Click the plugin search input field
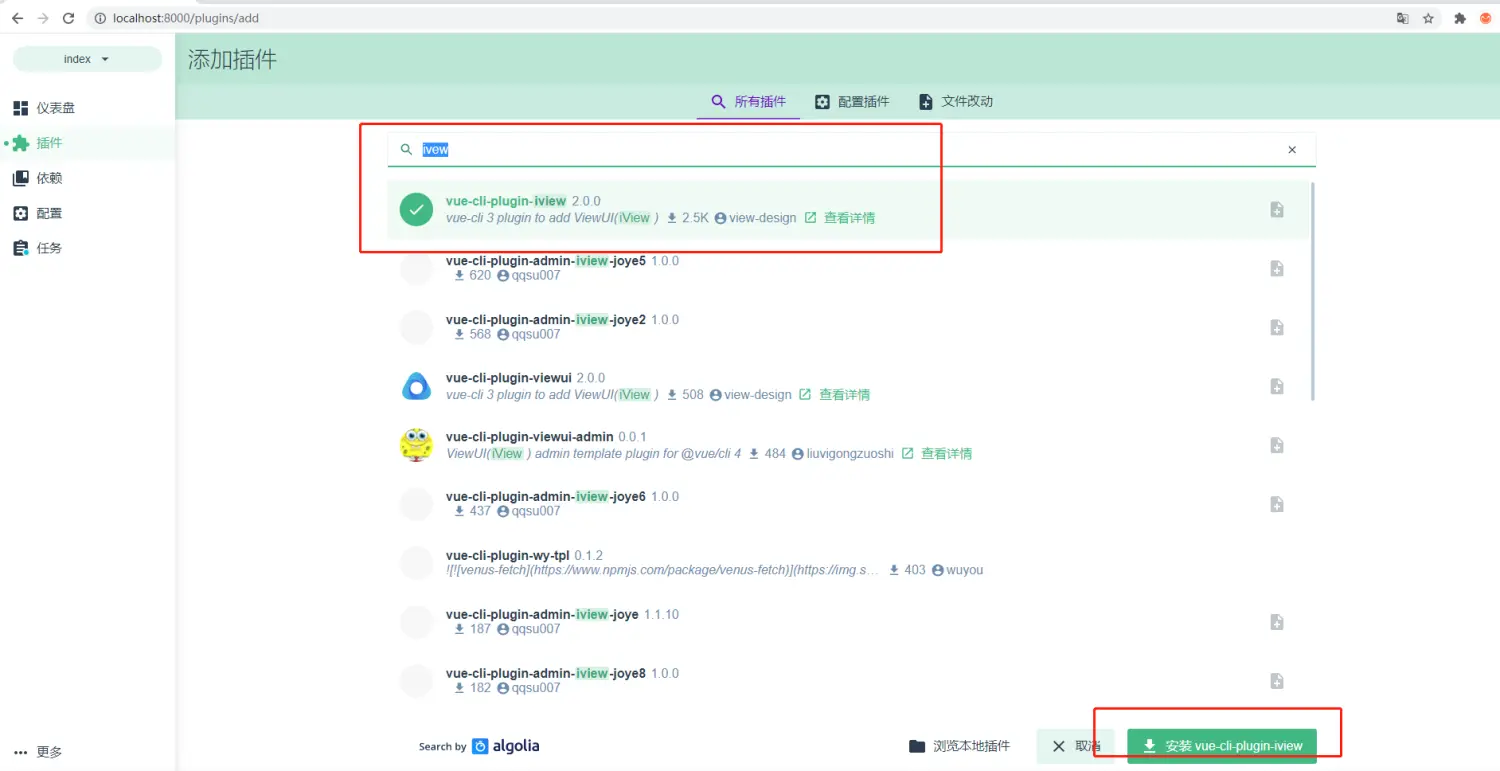Image resolution: width=1500 pixels, height=771 pixels. click(x=852, y=150)
